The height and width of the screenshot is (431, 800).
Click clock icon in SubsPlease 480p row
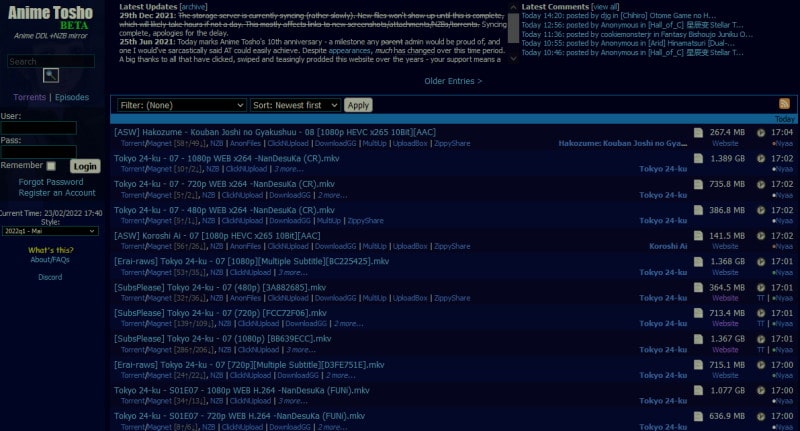coord(761,288)
